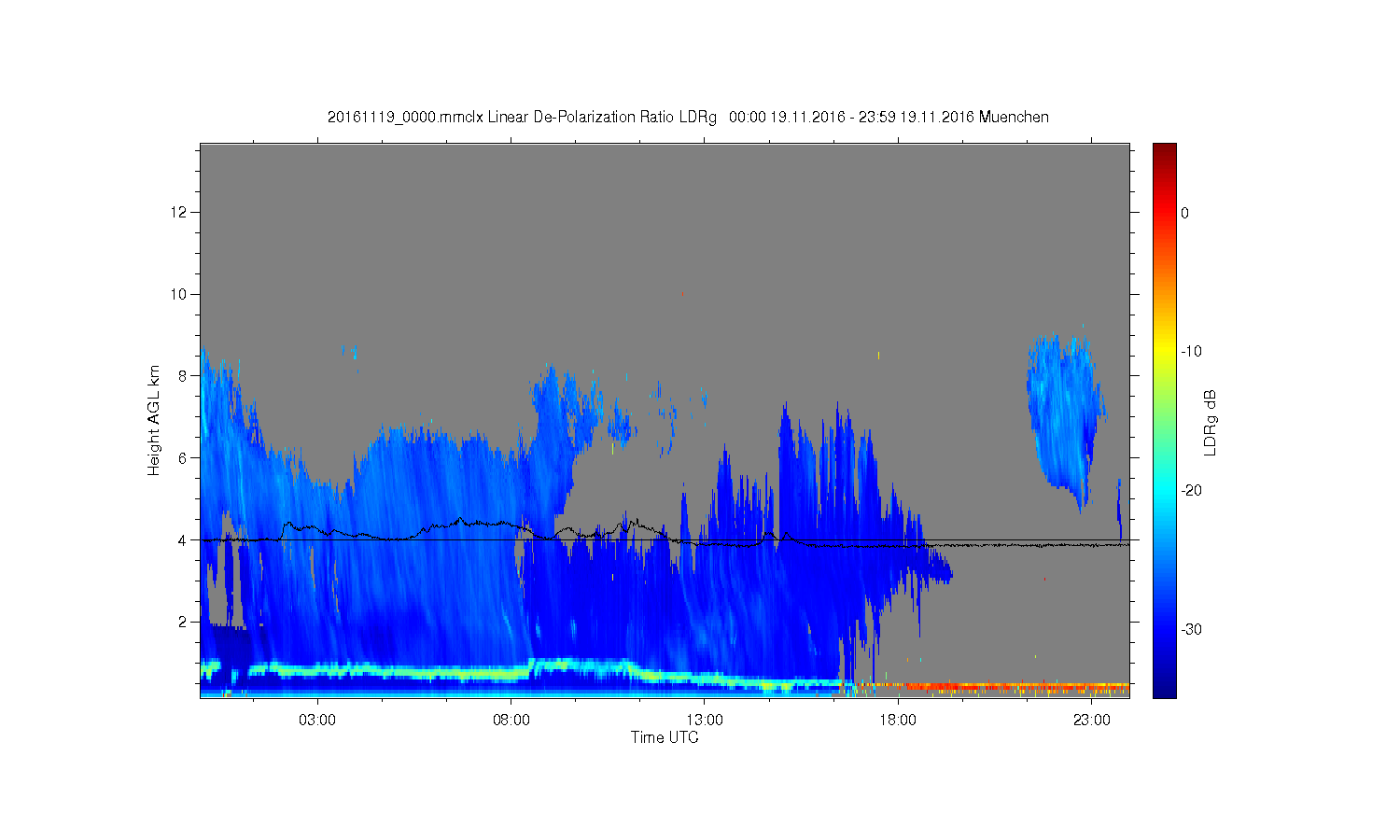
Task: Click the colorbar value -30
Action: (x=1191, y=630)
